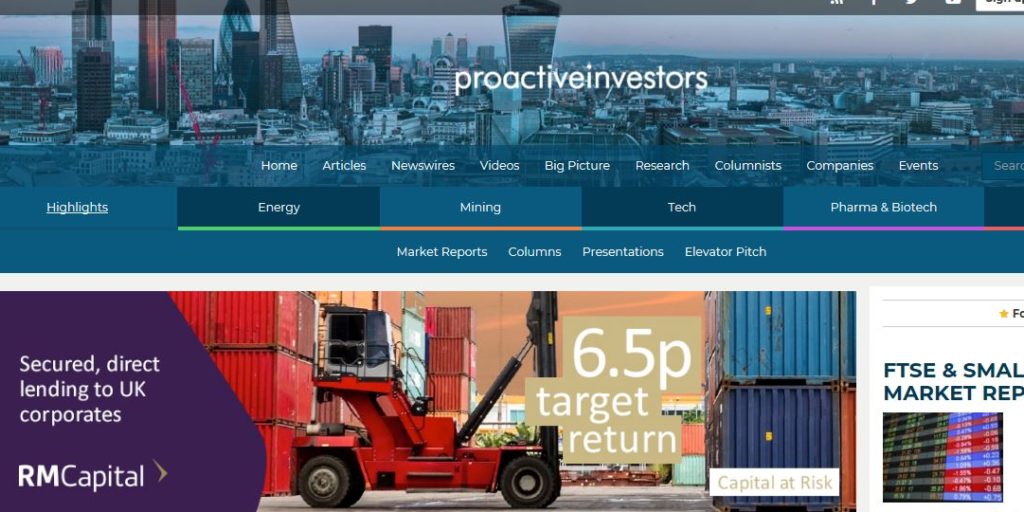Click the gold star icon beside Fo
1024x512 pixels.
[x=1004, y=314]
